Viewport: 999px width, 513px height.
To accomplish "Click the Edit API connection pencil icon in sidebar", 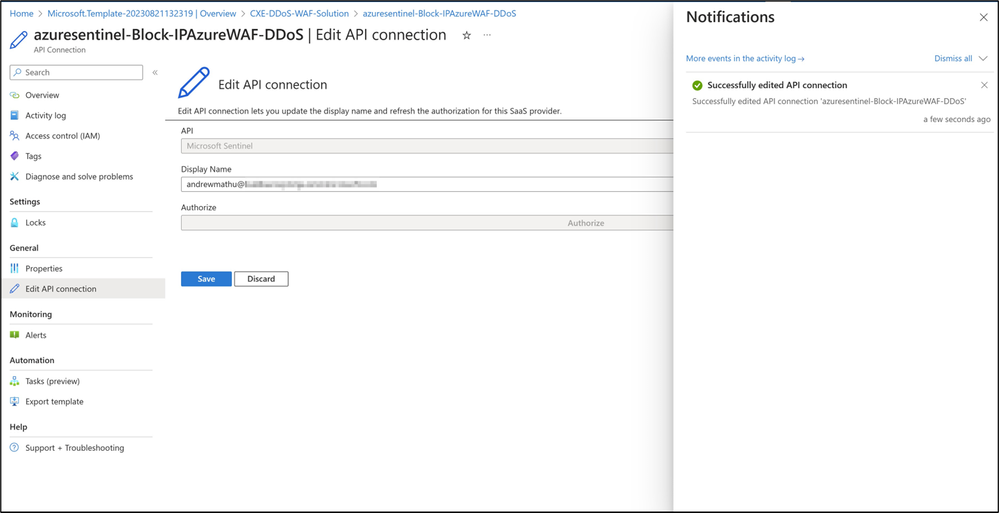I will tap(15, 289).
